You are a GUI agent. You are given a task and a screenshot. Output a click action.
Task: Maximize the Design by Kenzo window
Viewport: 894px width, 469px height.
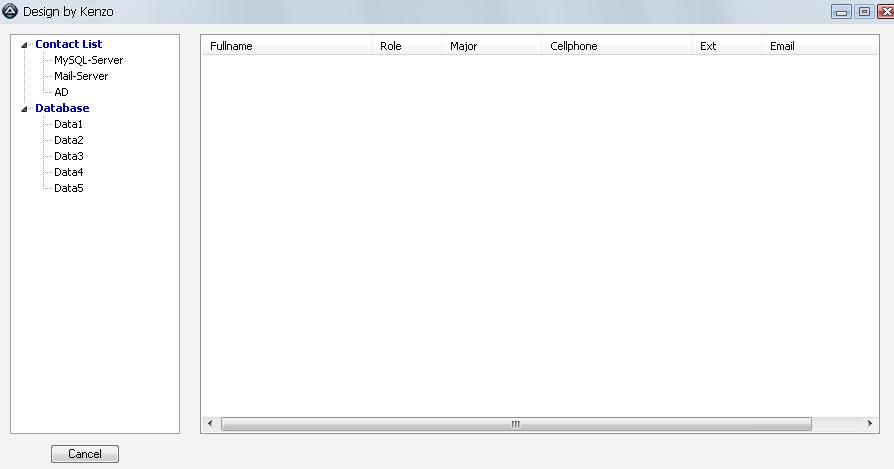pyautogui.click(x=864, y=12)
